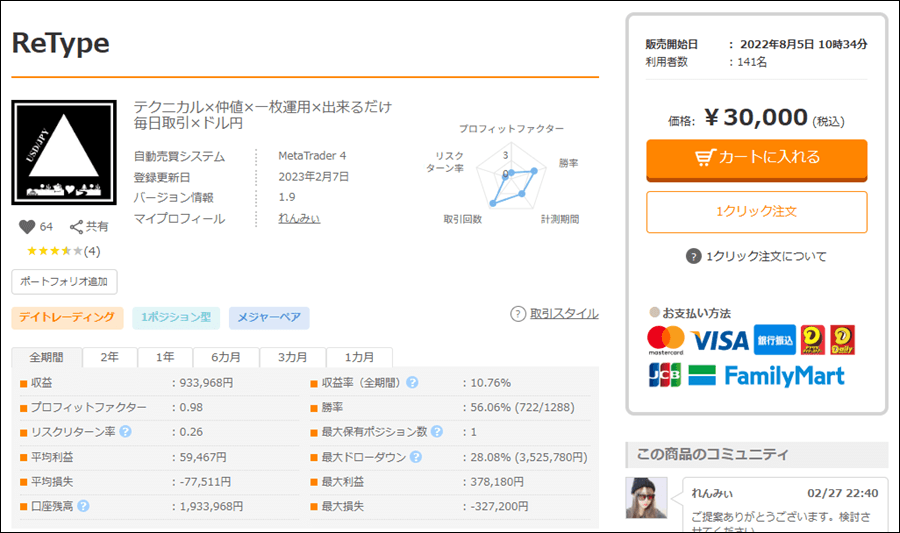Click help icon next to 口座残高
The width and height of the screenshot is (900, 533).
[x=84, y=506]
